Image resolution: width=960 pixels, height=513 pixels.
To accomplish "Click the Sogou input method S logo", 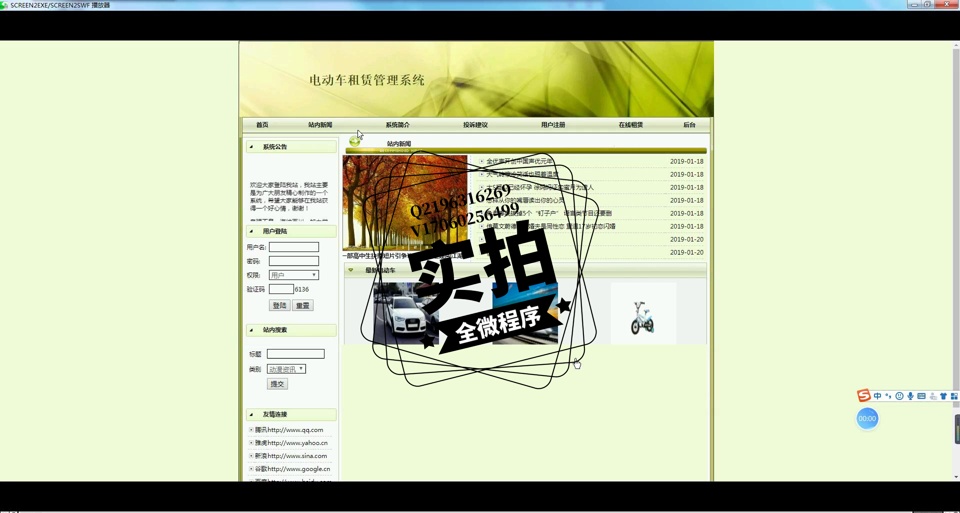I will 863,395.
